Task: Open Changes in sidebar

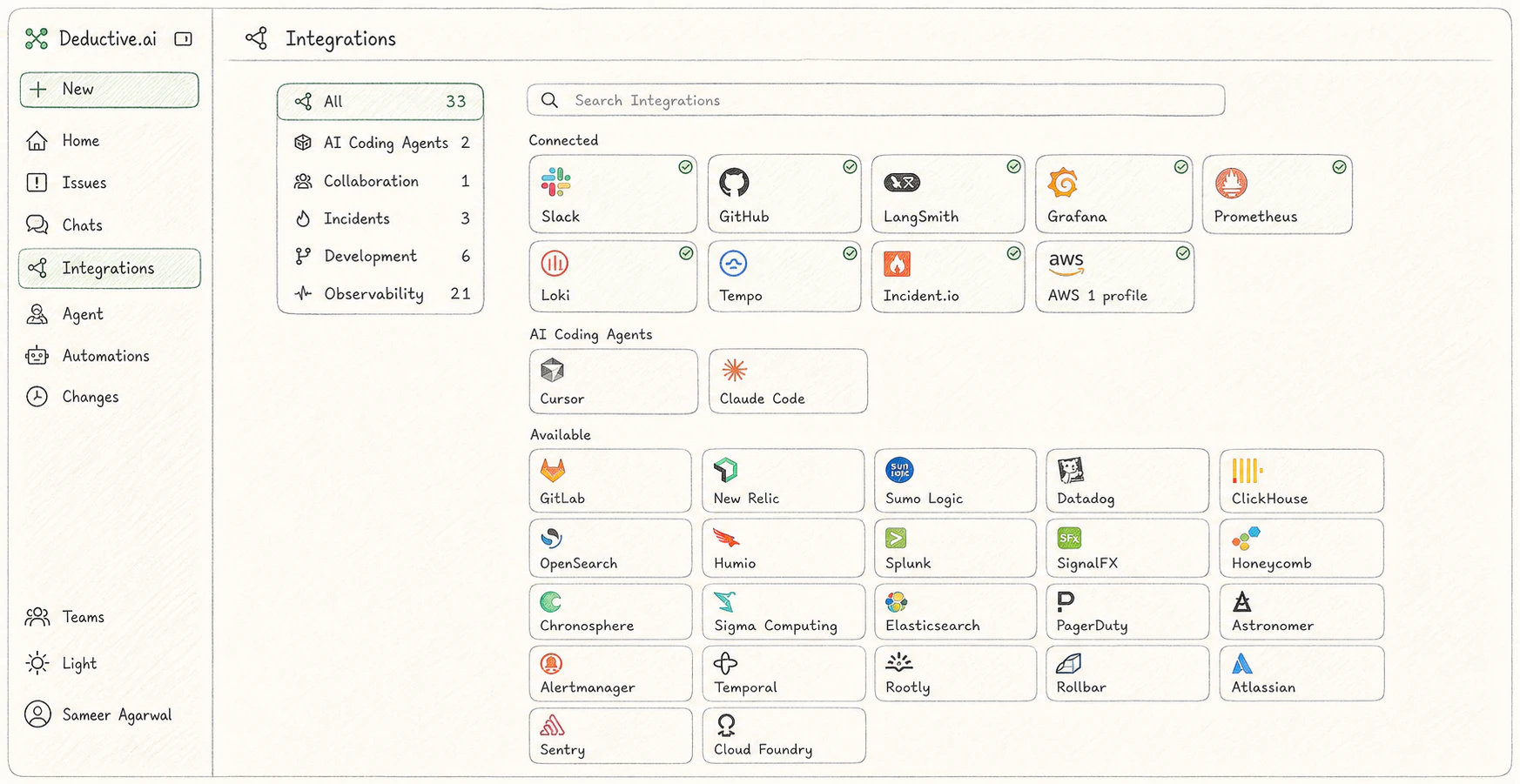Action: point(109,397)
